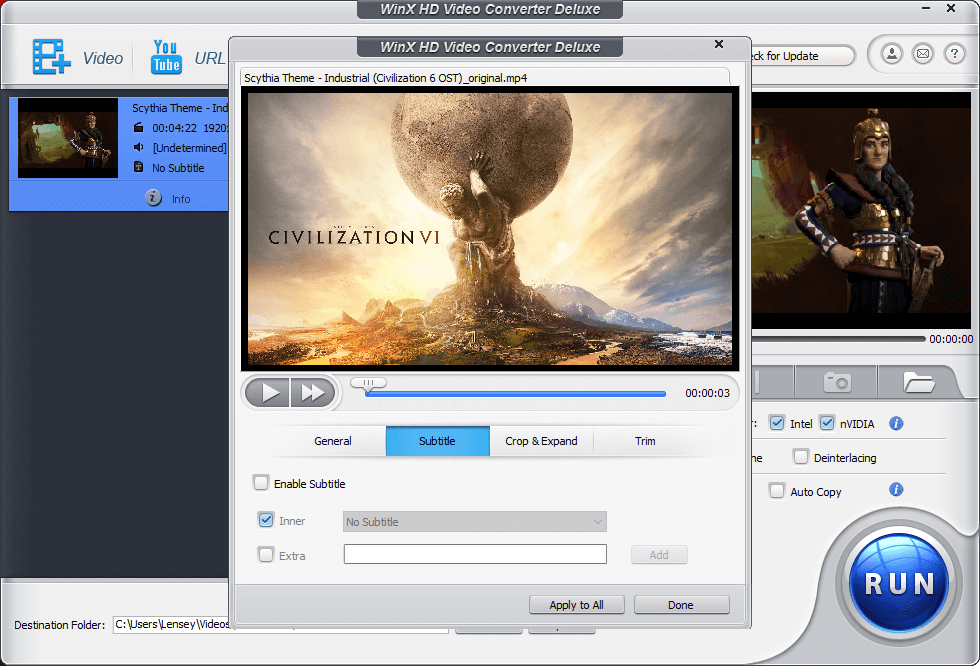Open the output folder icon
Image resolution: width=980 pixels, height=666 pixels.
coord(918,382)
